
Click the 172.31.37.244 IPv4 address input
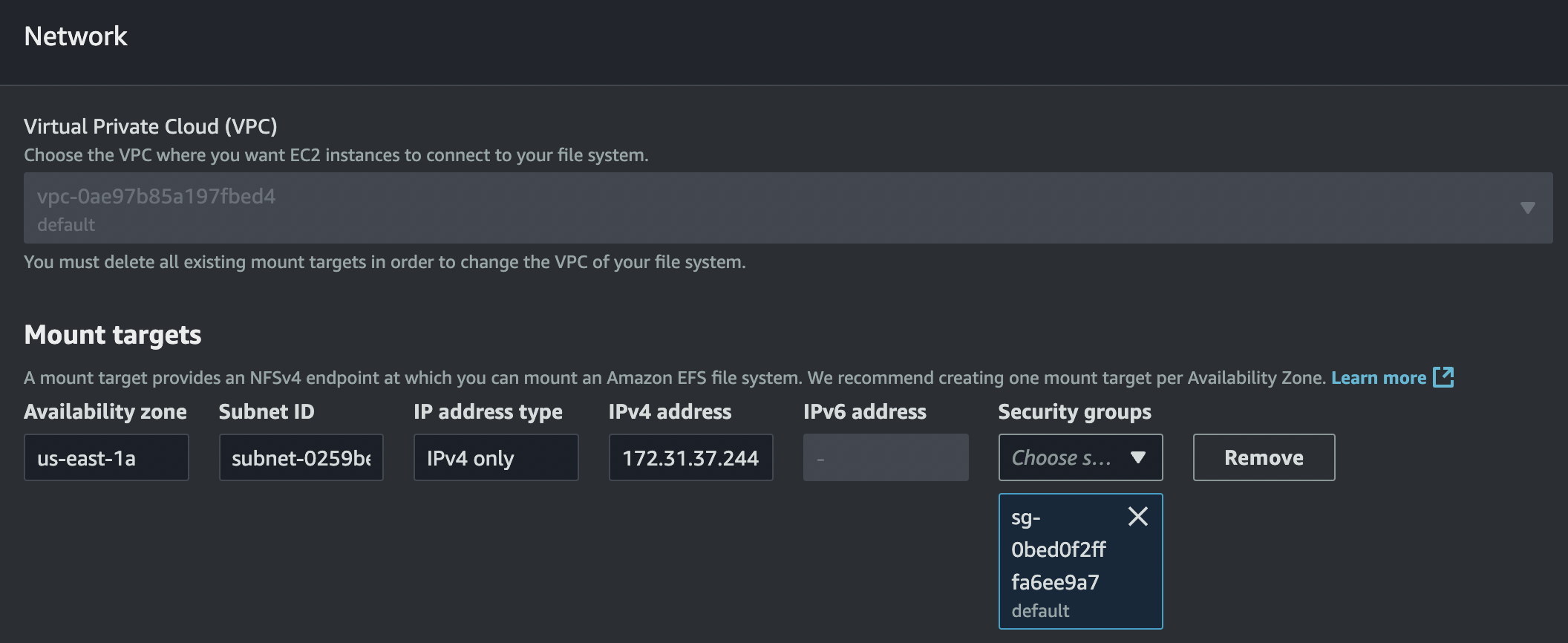tap(690, 458)
